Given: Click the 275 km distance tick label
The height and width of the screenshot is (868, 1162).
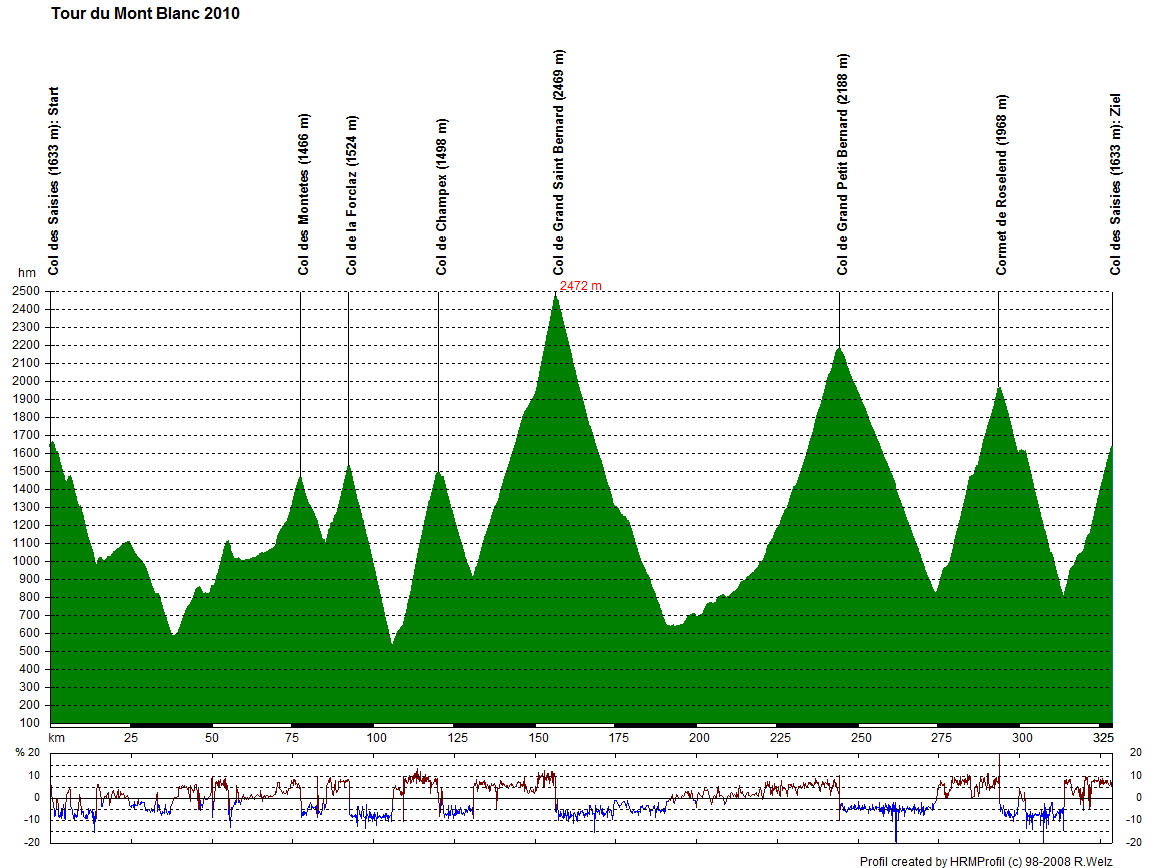Looking at the screenshot, I should point(942,738).
